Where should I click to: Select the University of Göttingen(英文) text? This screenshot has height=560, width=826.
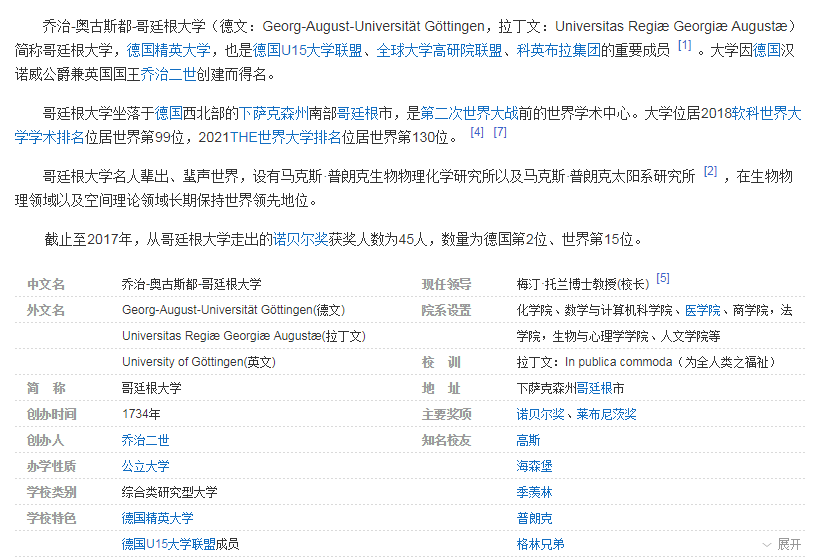tap(199, 362)
